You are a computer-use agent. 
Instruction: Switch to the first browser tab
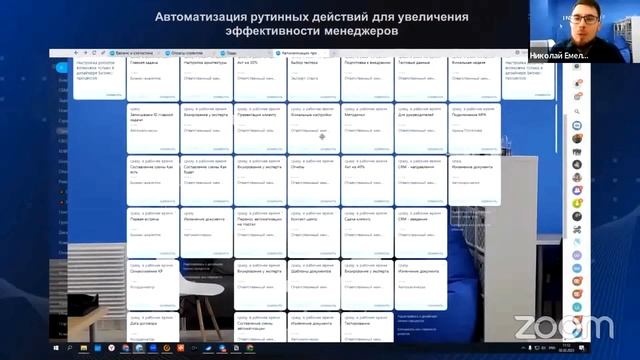[134, 53]
